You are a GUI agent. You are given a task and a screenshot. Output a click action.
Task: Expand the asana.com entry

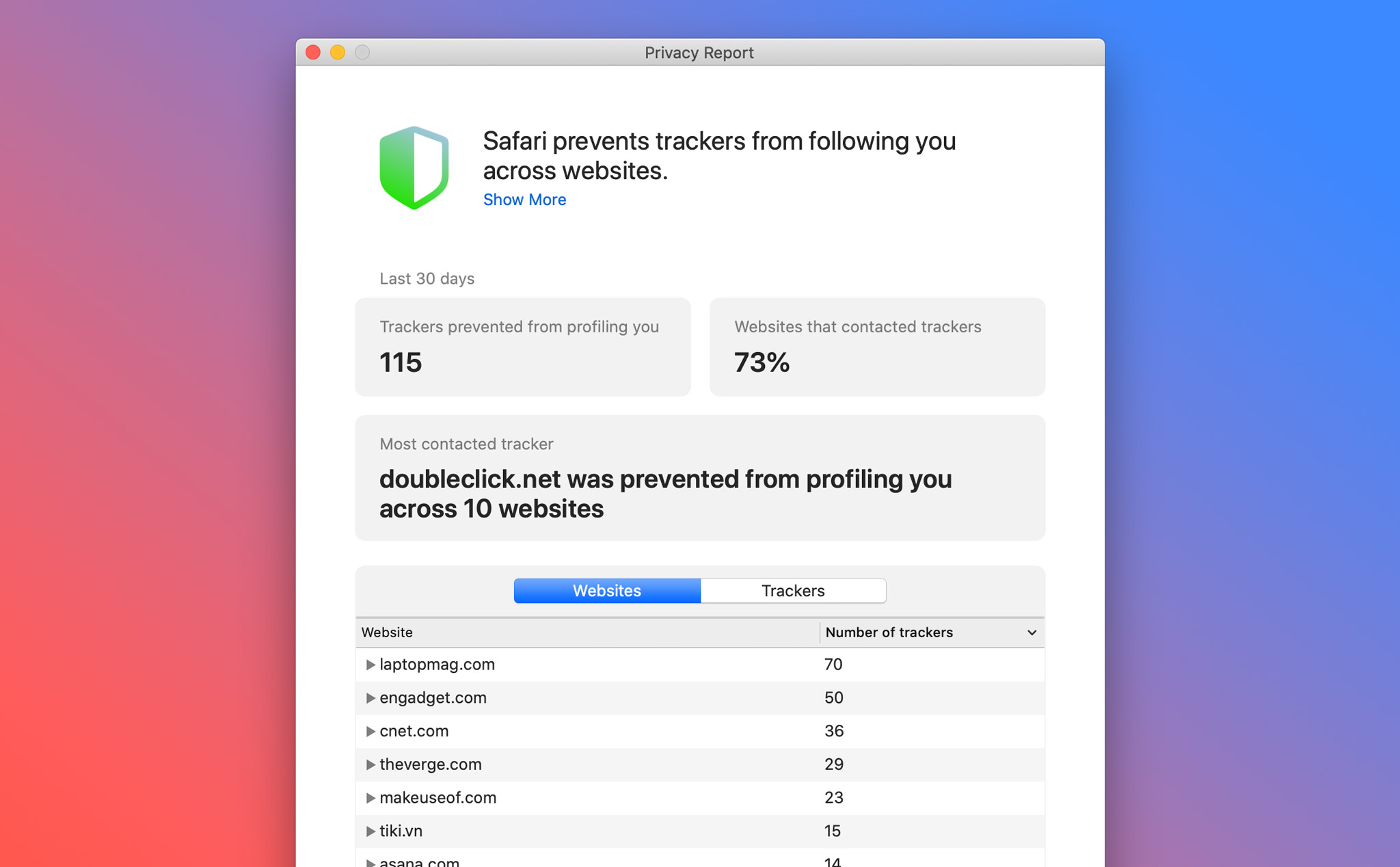click(x=371, y=860)
